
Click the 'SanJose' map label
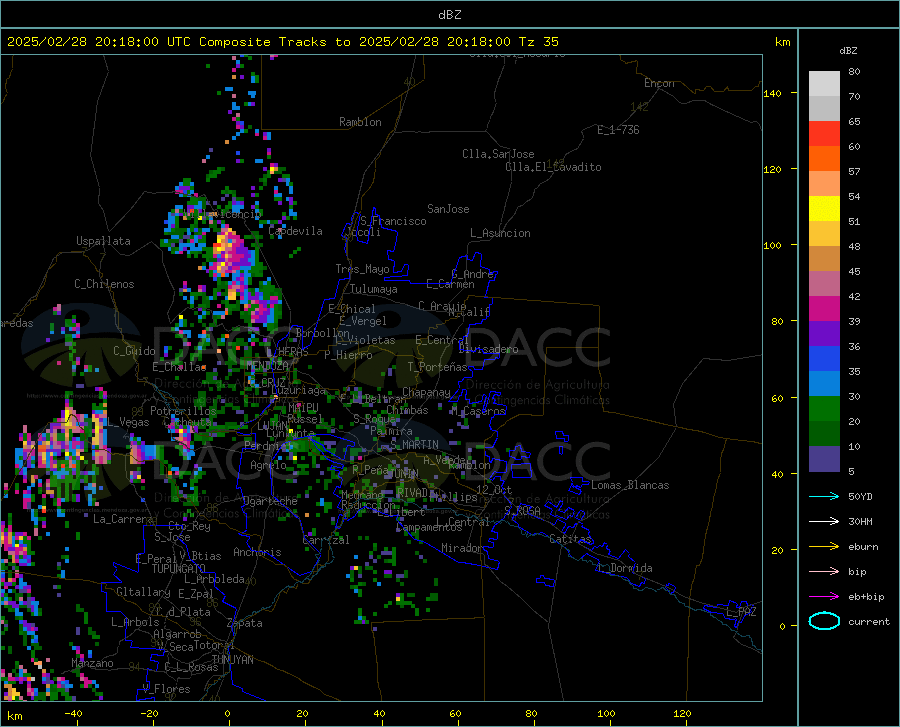point(448,209)
